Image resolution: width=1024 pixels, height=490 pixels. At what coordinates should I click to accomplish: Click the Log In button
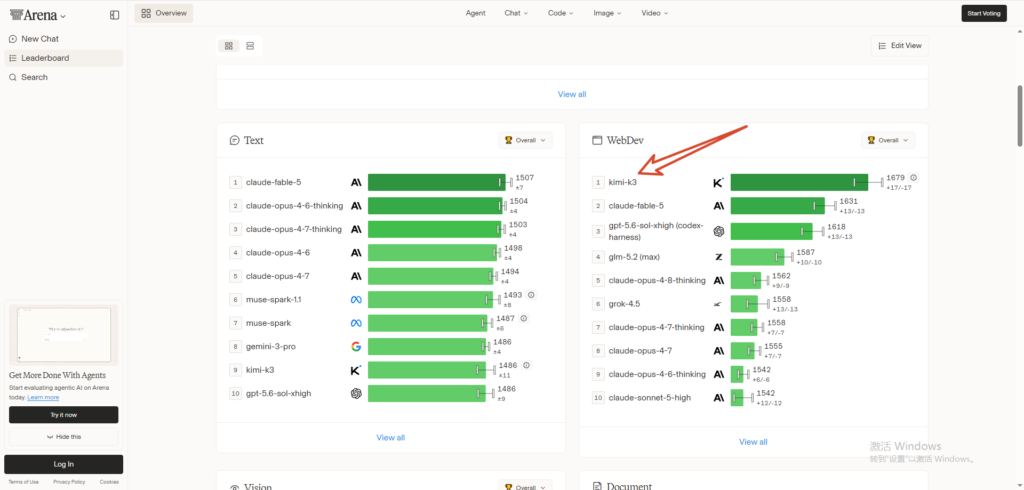pyautogui.click(x=63, y=465)
